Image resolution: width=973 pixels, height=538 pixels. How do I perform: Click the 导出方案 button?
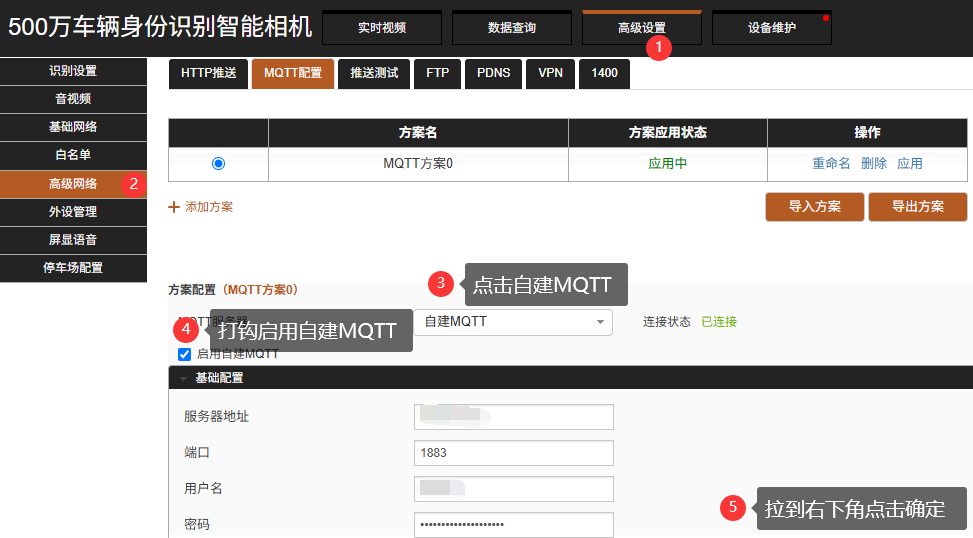pyautogui.click(x=918, y=207)
